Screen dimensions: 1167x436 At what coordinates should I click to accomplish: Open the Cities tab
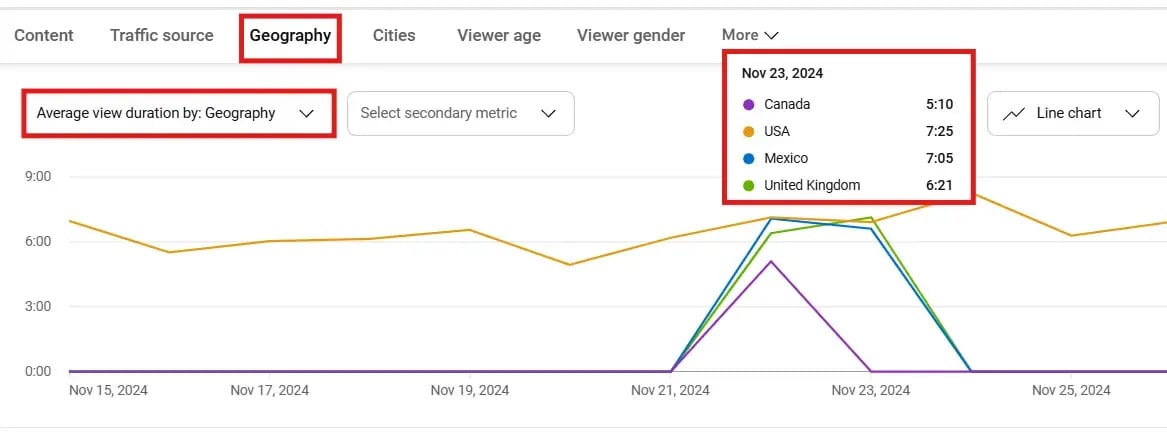(394, 35)
